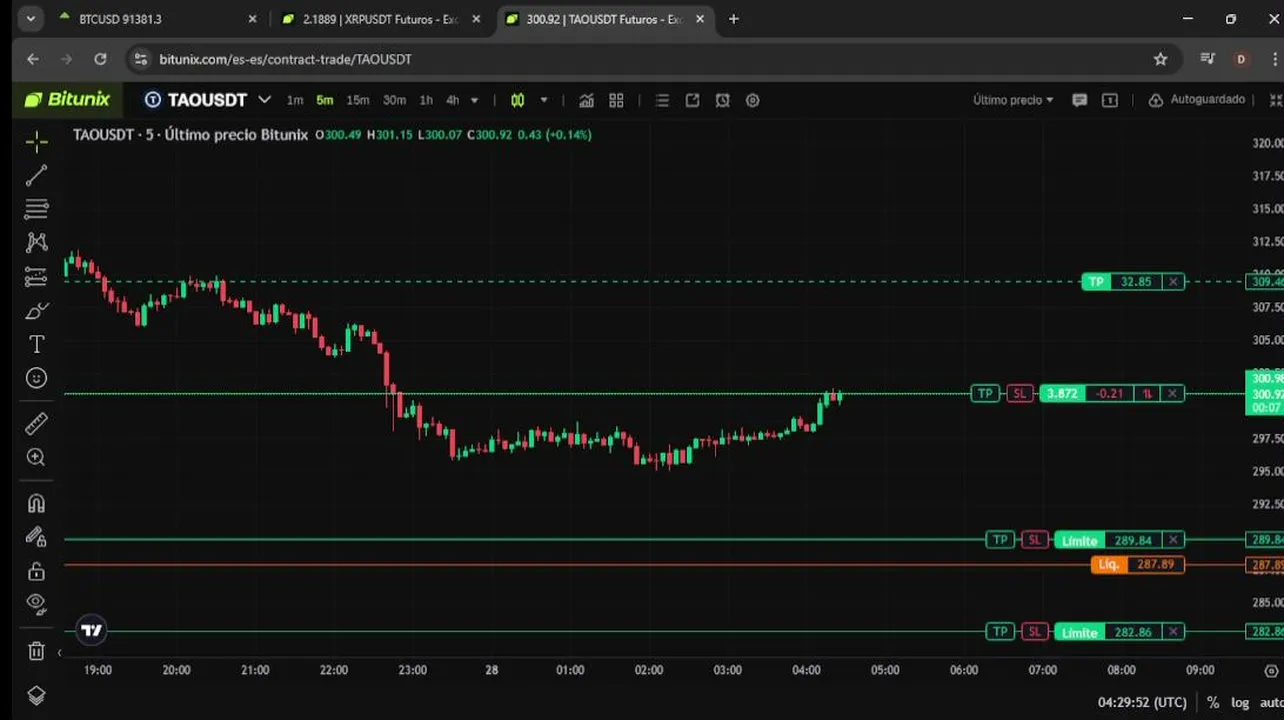Open the Fibonacci retracement tools
1284x720 pixels.
[x=37, y=209]
